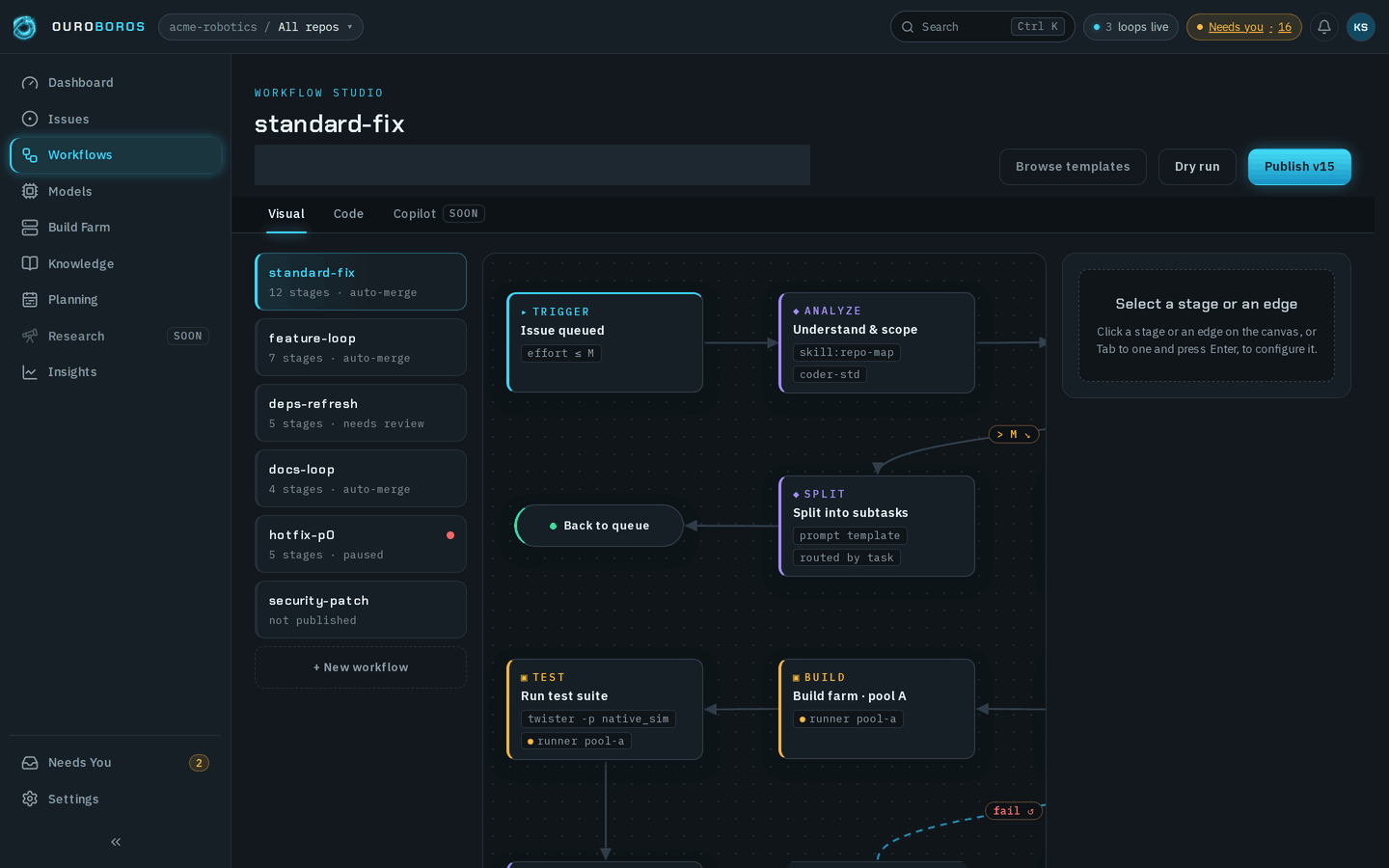Select the Workflows sidebar icon

(30, 155)
